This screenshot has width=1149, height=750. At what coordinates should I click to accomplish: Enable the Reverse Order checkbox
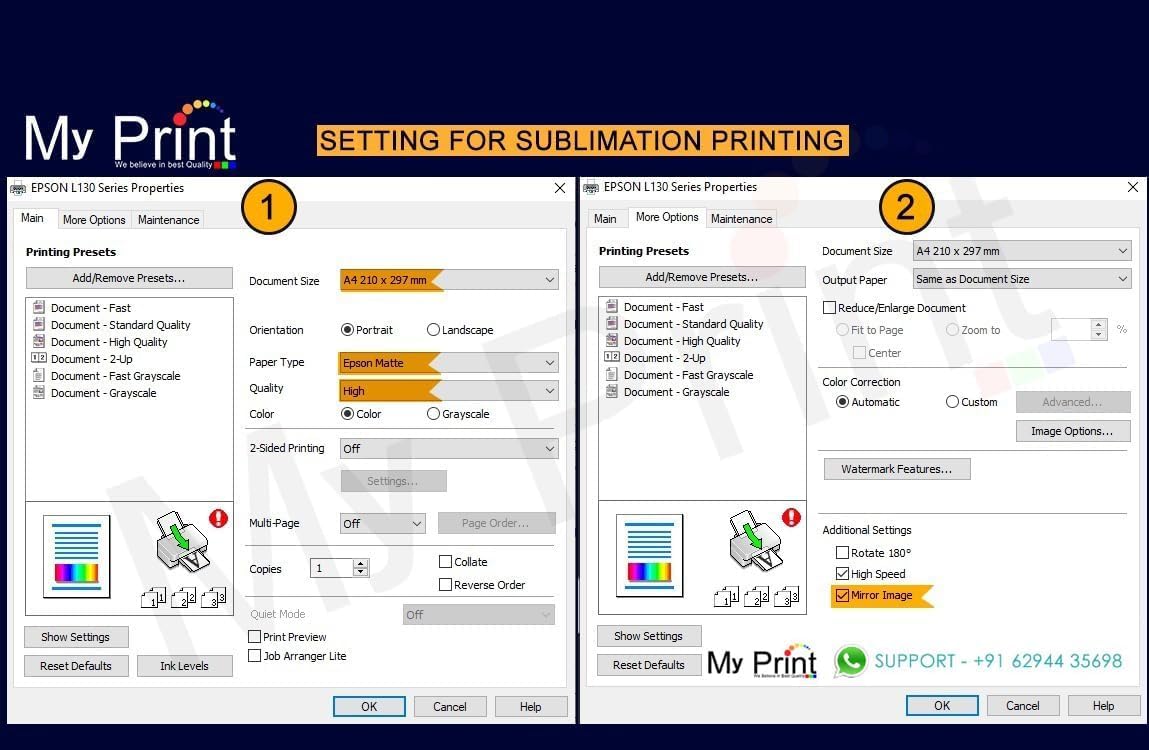[445, 584]
